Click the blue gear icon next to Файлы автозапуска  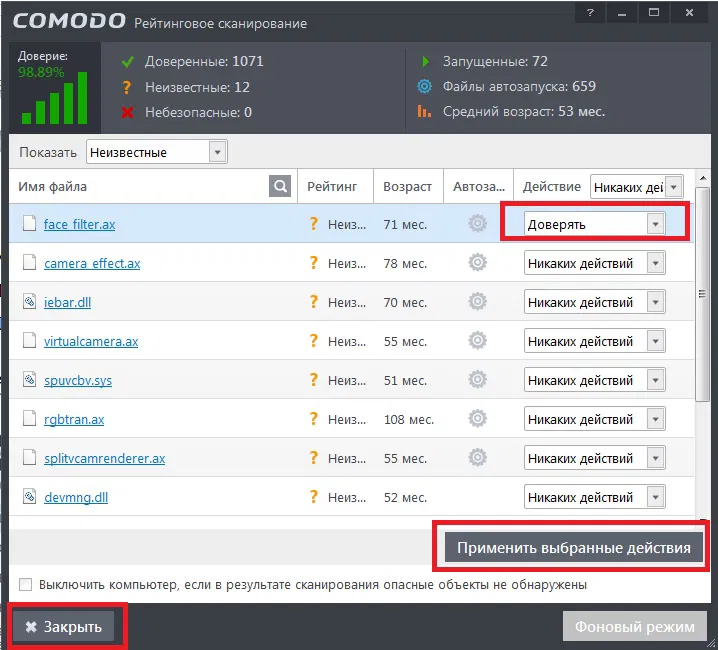[424, 86]
